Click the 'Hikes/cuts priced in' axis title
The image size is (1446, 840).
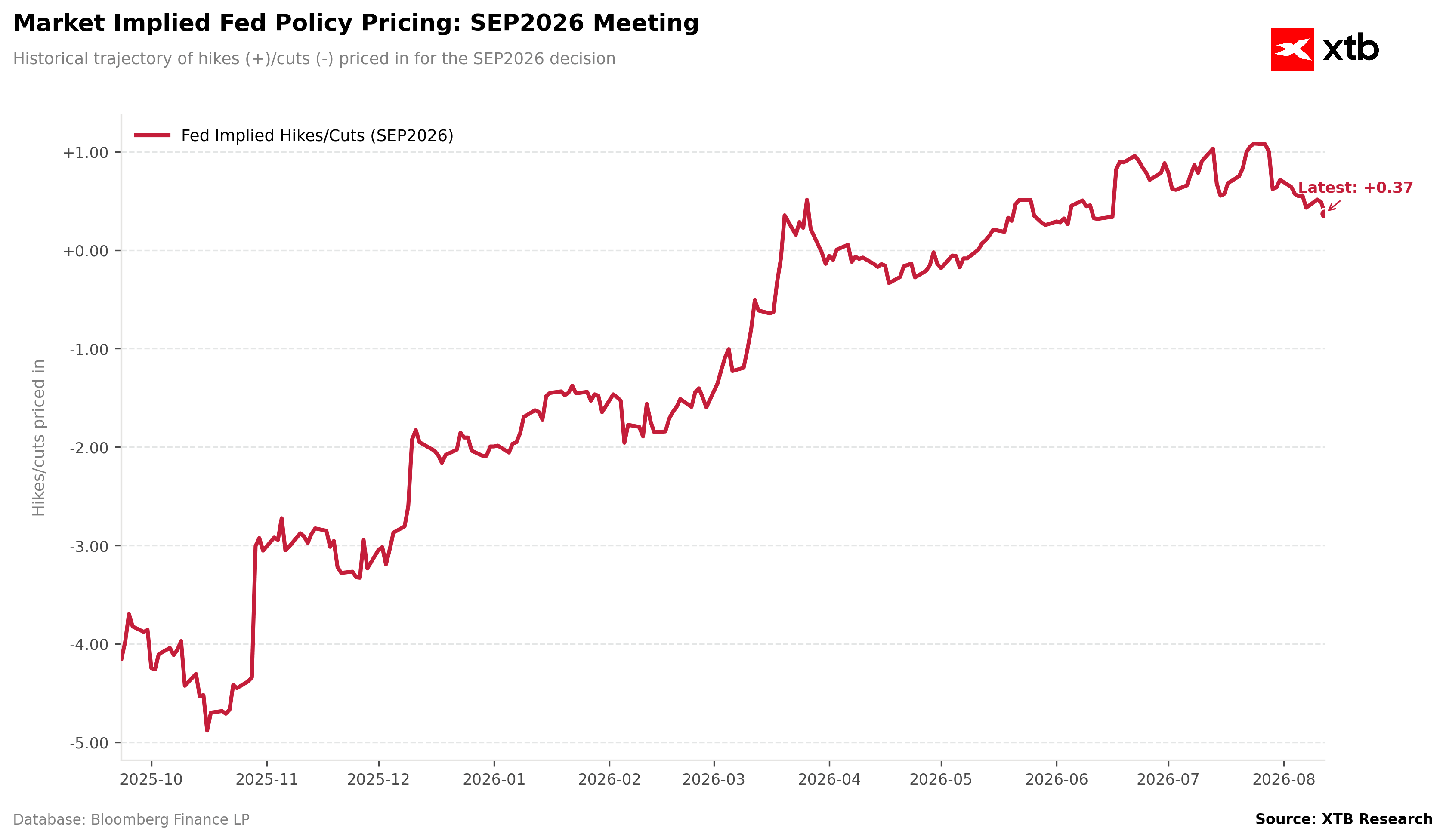pyautogui.click(x=38, y=437)
